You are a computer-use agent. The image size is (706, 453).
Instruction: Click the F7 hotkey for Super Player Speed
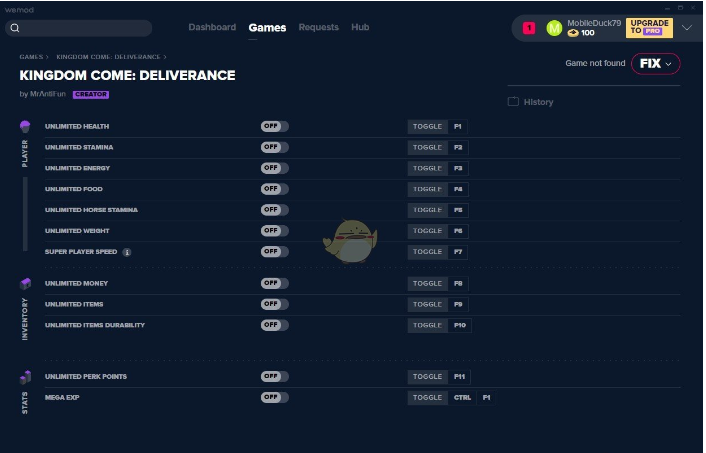click(x=458, y=252)
